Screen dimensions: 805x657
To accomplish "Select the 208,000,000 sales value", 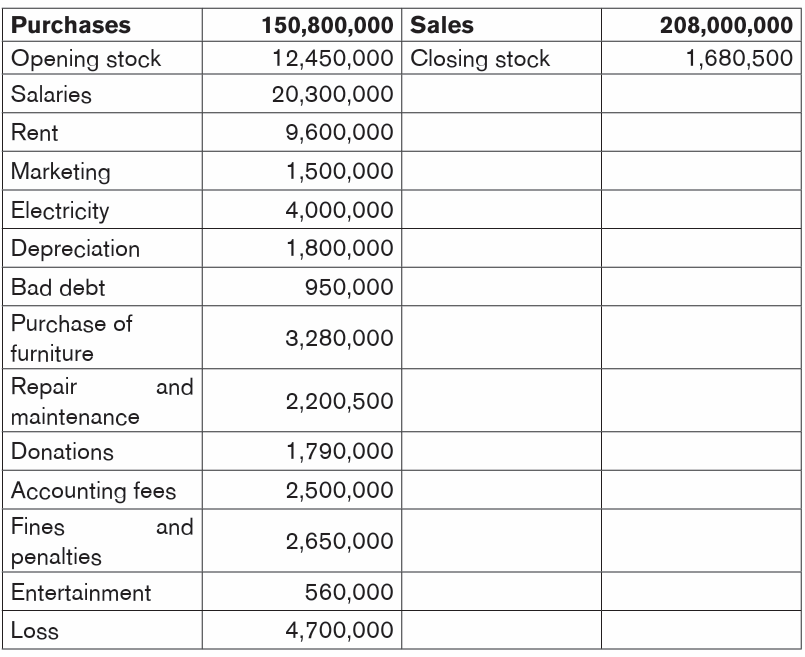I will coord(726,25).
